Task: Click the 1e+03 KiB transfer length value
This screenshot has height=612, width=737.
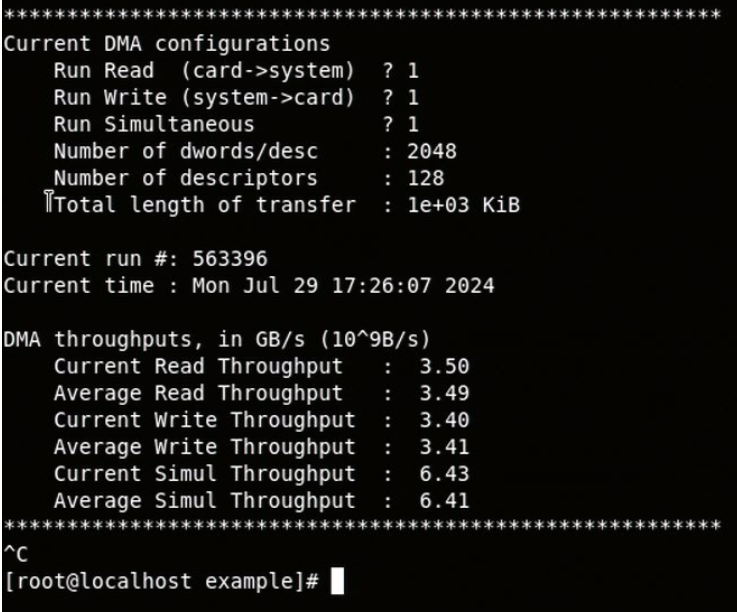Action: tap(464, 206)
